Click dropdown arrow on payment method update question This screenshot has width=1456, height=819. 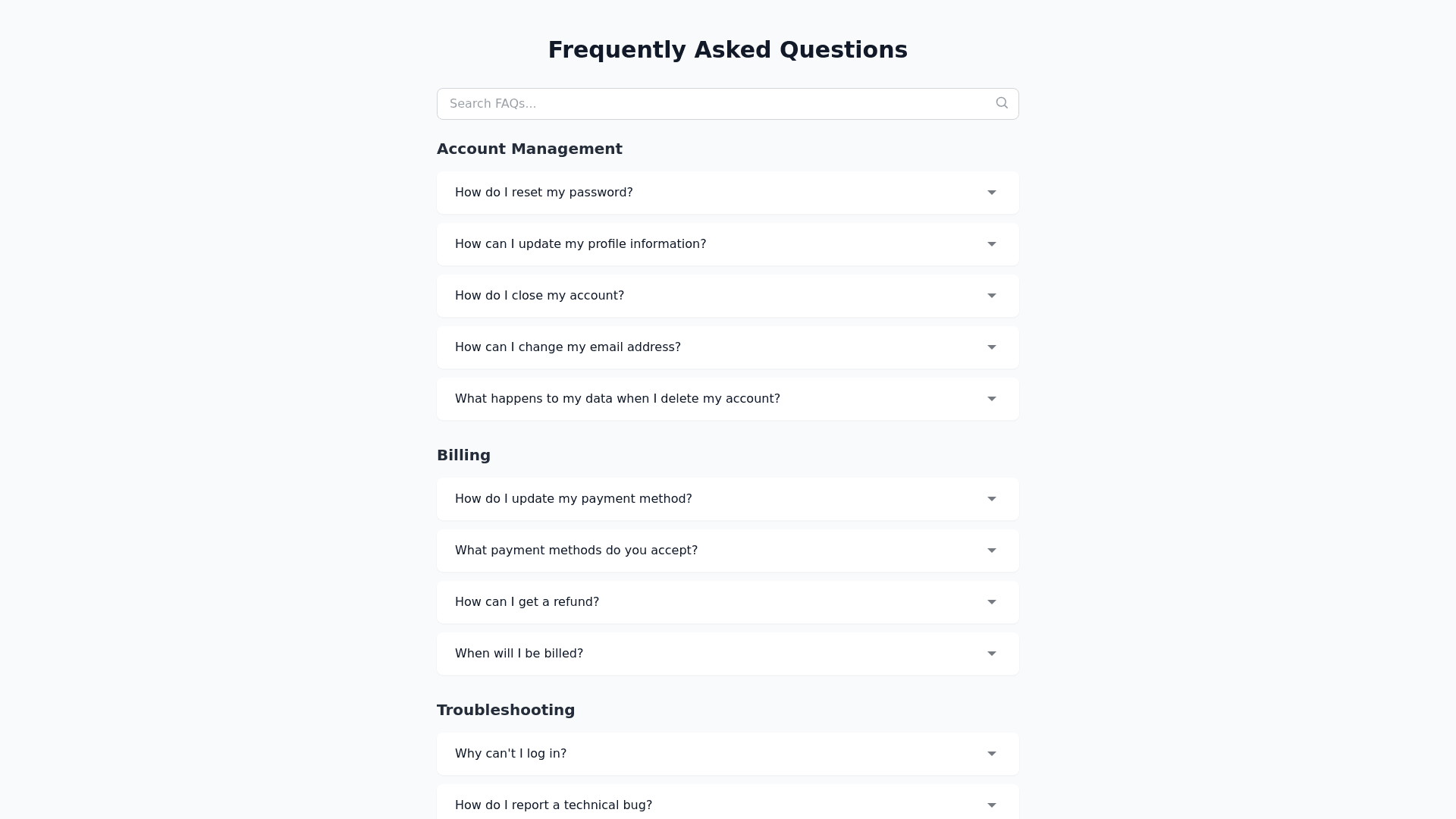pyautogui.click(x=991, y=499)
